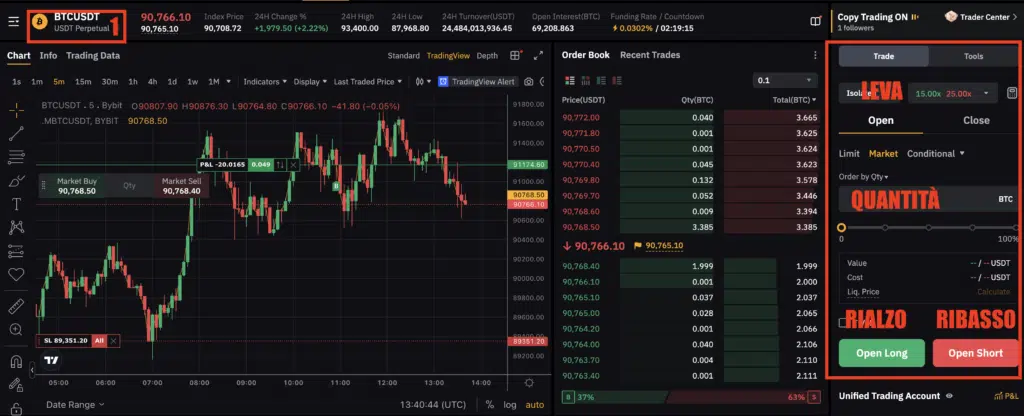This screenshot has height=416, width=1024.
Task: Open the Total(BTC) column dropdown
Action: click(793, 100)
